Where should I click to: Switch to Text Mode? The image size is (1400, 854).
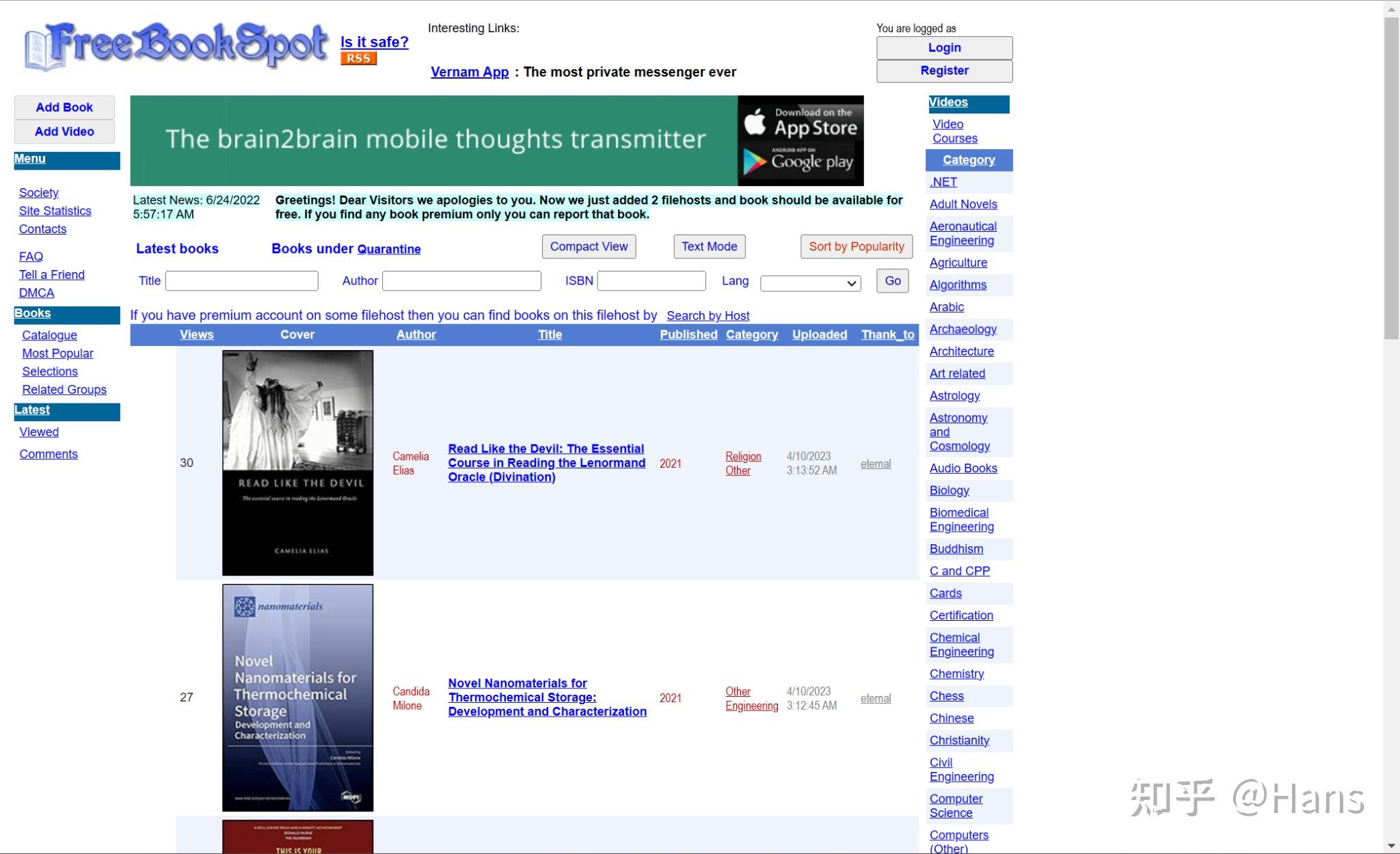point(709,247)
